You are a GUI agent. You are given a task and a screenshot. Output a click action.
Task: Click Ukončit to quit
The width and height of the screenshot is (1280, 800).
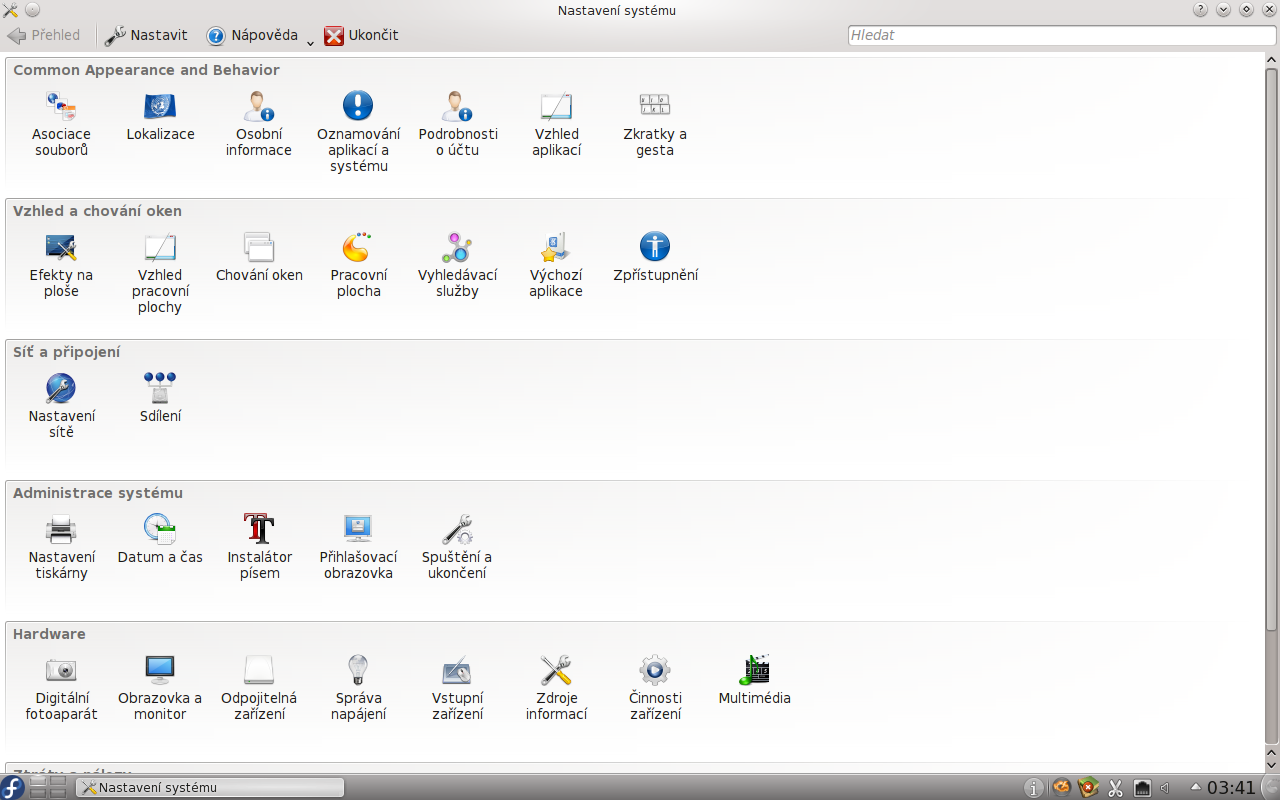361,35
